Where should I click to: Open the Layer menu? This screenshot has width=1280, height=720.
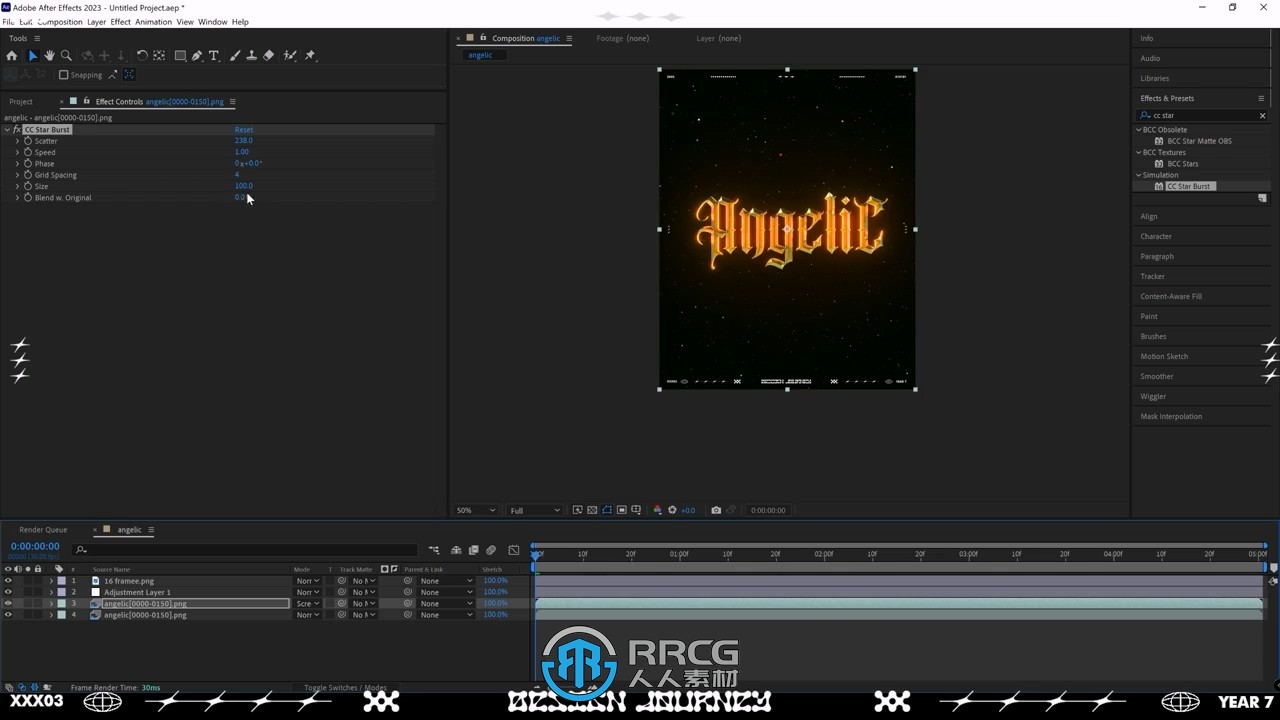[96, 22]
